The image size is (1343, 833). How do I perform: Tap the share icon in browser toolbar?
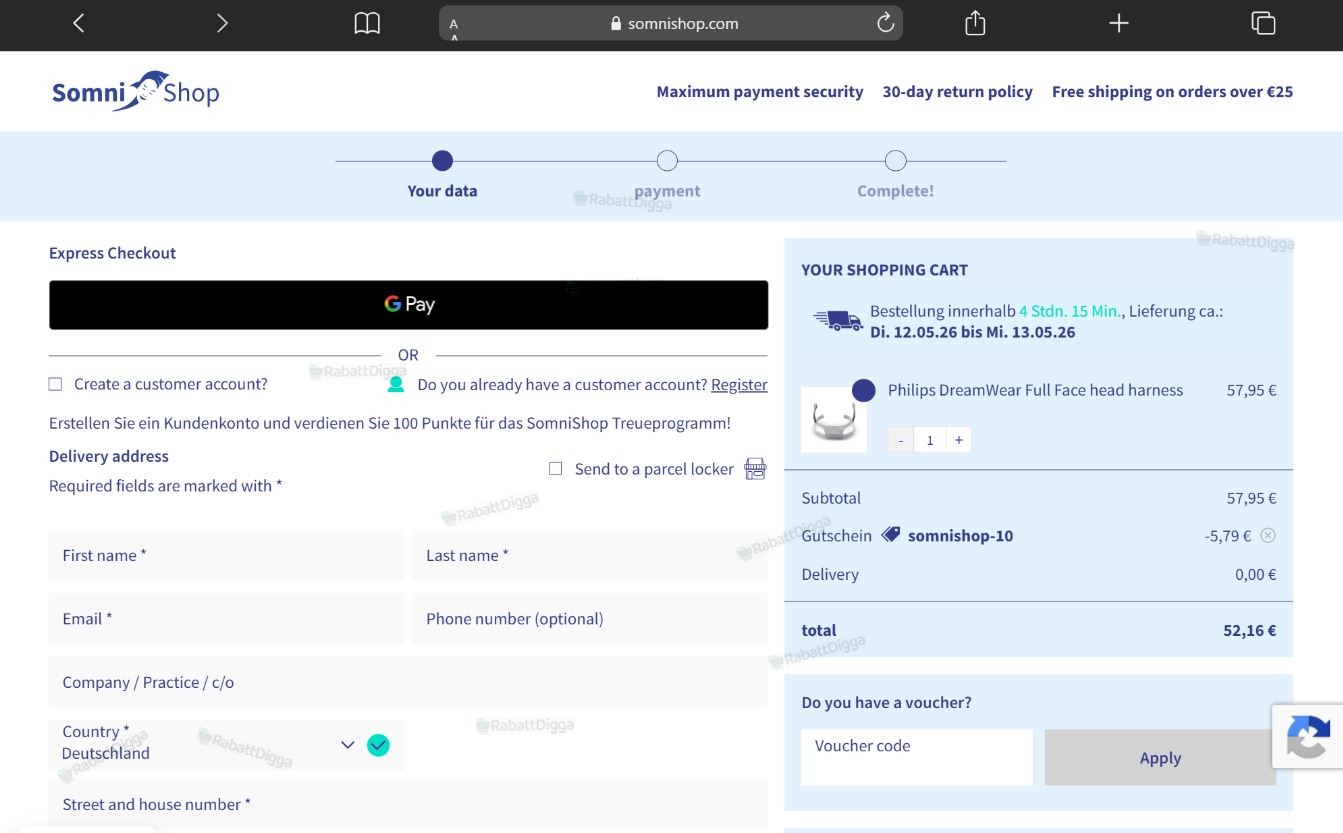click(x=975, y=23)
